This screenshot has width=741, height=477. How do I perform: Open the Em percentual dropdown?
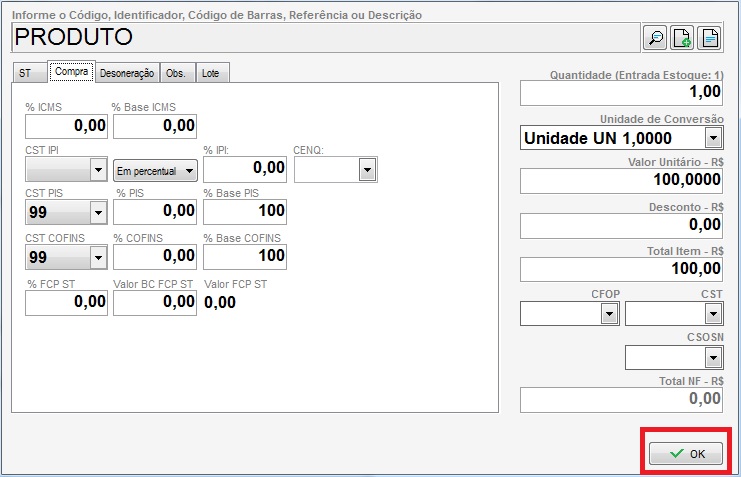188,171
